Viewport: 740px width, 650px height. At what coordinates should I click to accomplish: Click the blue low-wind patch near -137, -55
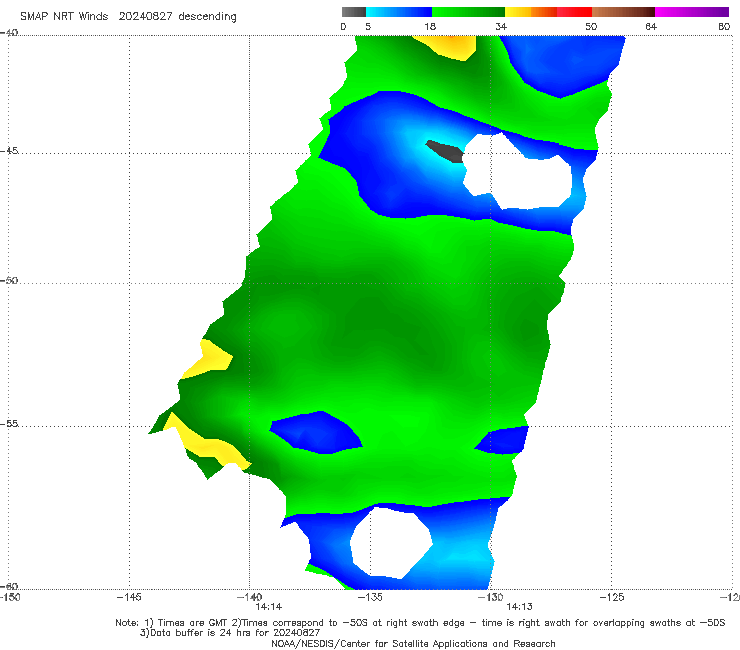315,433
